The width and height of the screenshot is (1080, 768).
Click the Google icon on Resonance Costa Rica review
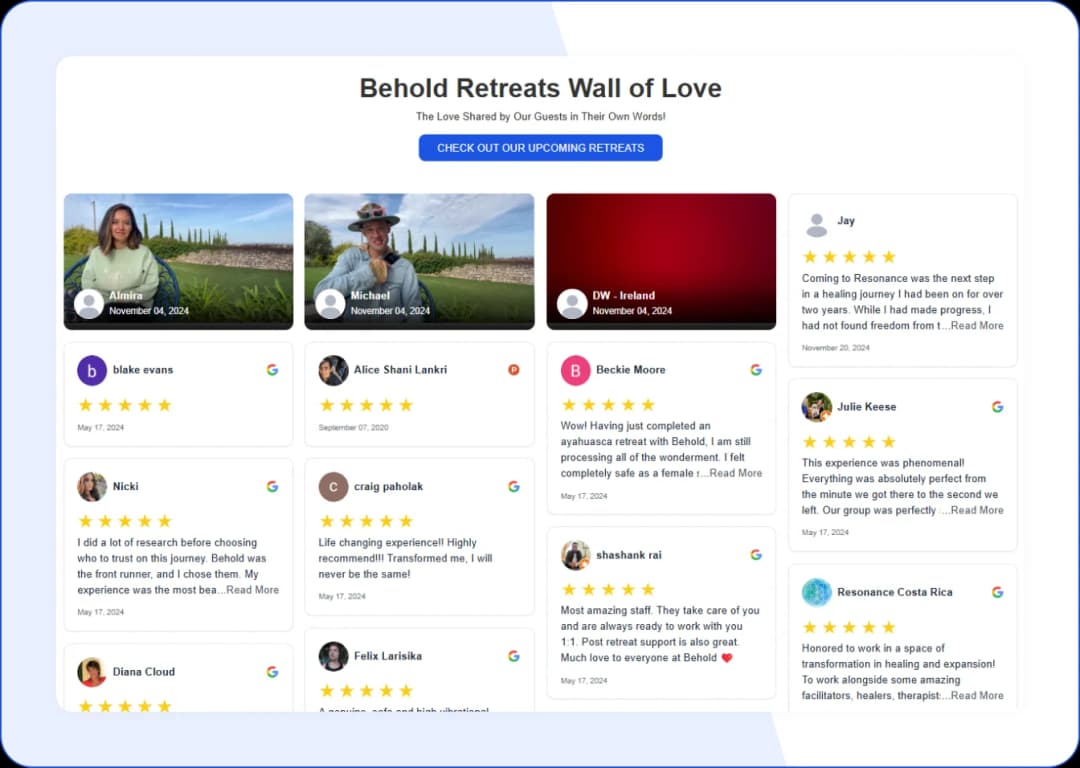[x=996, y=592]
